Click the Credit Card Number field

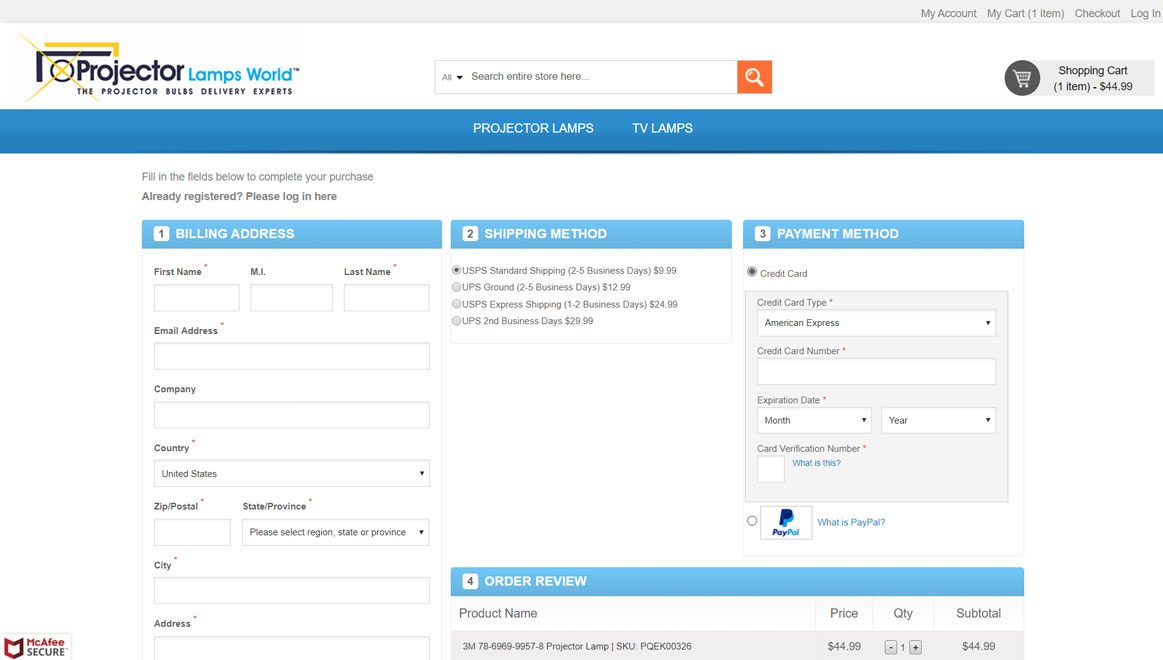(875, 371)
